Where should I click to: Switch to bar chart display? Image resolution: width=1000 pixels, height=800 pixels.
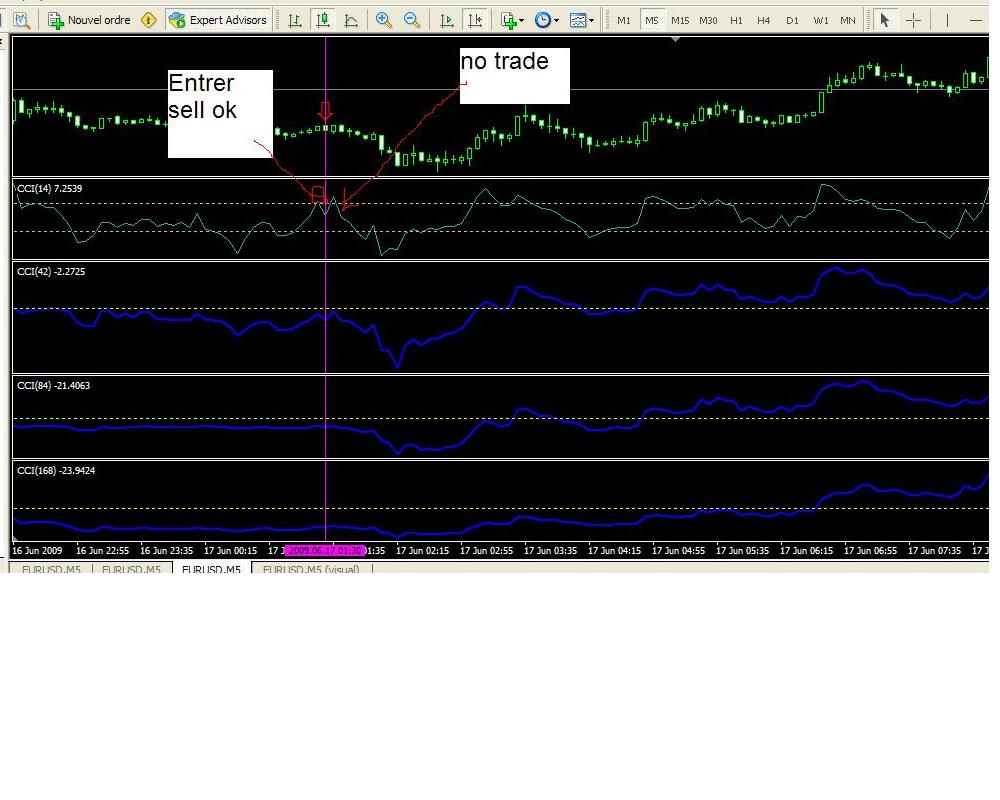coord(294,20)
